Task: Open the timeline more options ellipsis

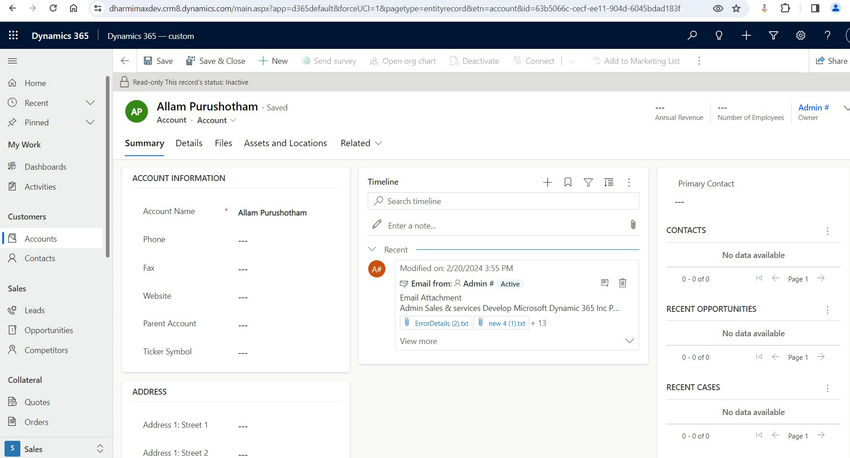Action: tap(629, 182)
